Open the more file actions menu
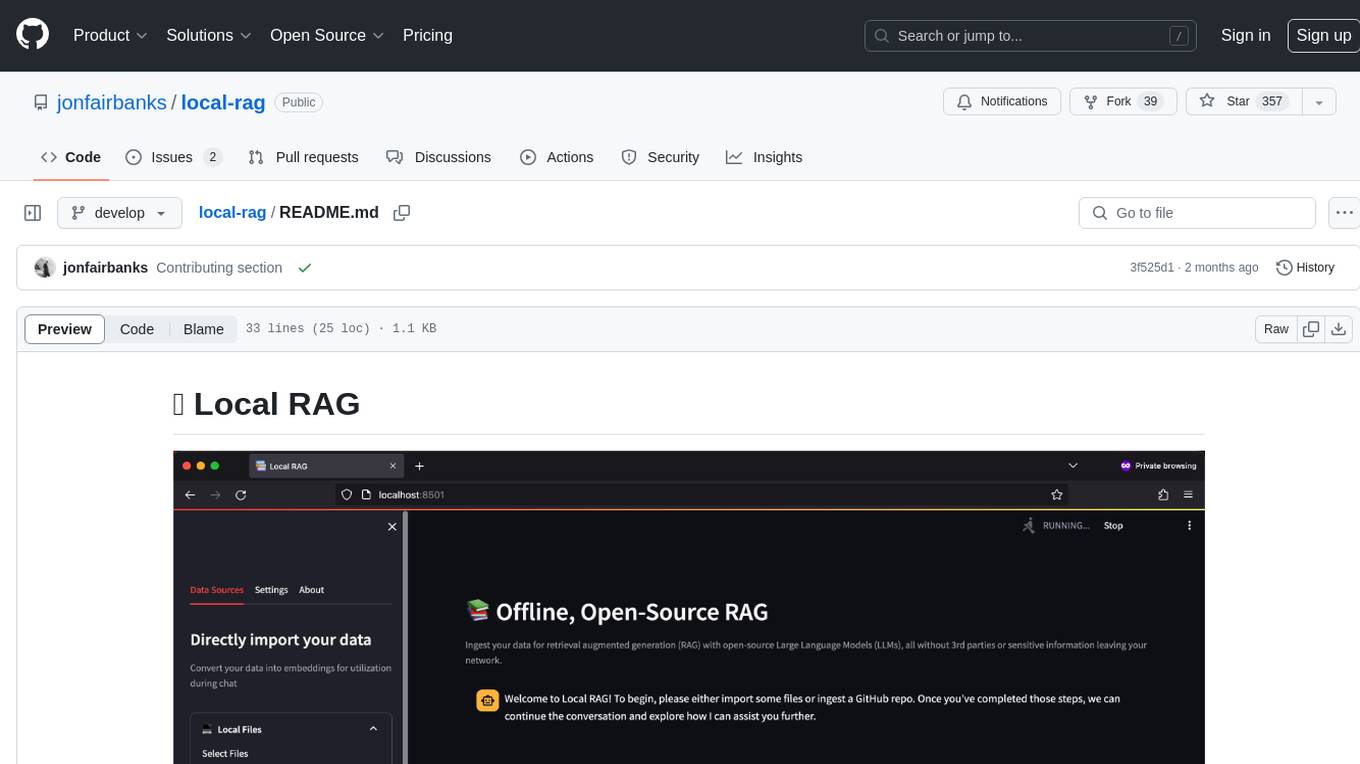Screen dimensions: 1360x764 [x=1344, y=213]
